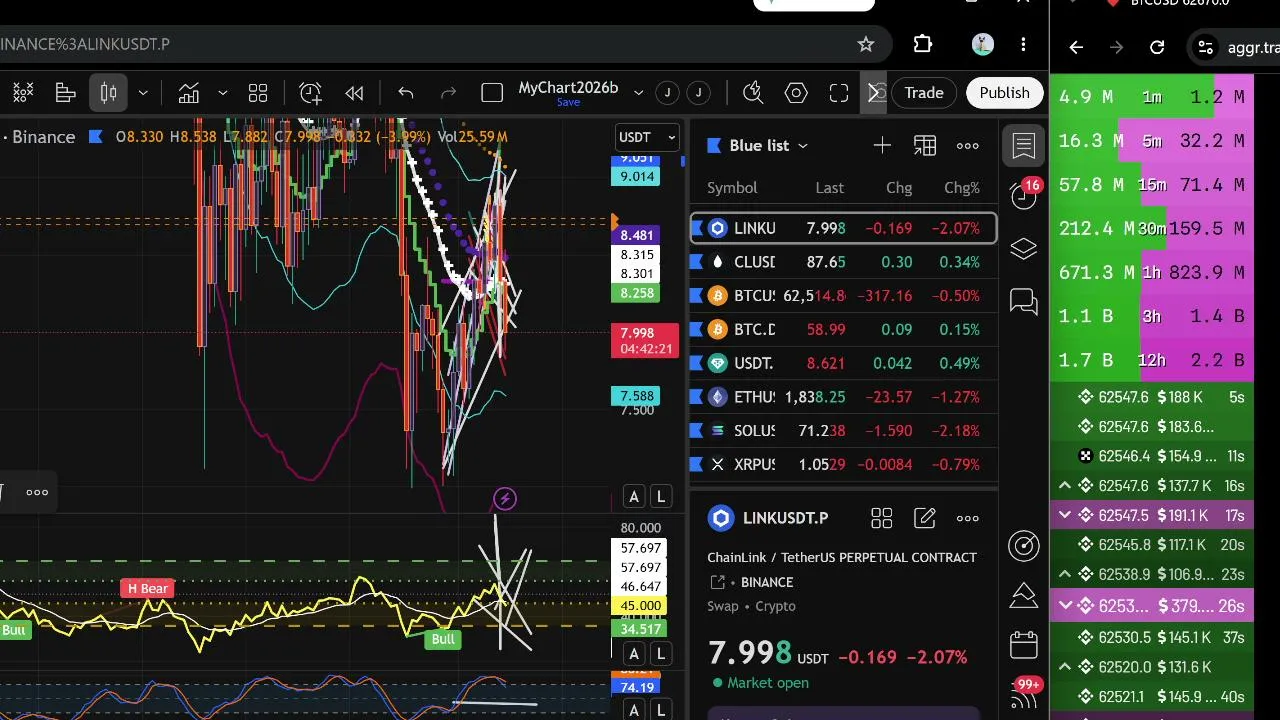Expand the MyChart2026b layout dropdown arrow
Screen dimensions: 1280x720
[x=639, y=93]
